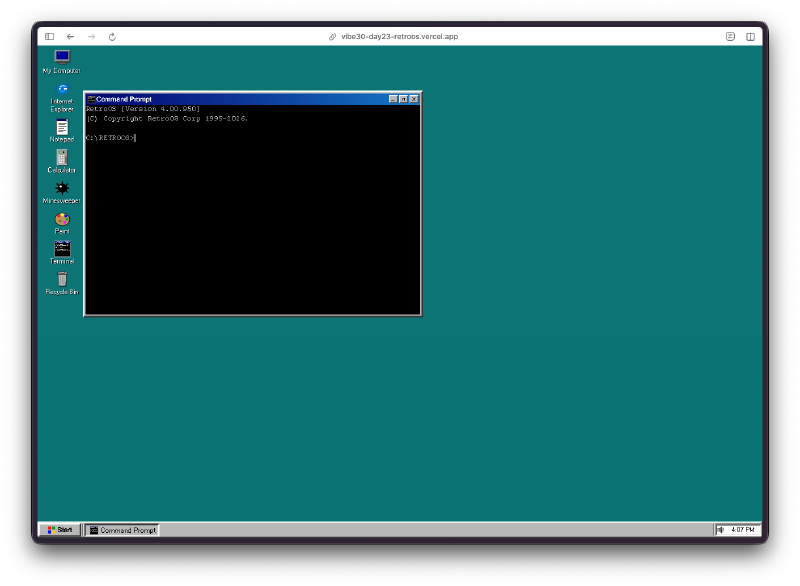Minimize the Command Prompt window

click(x=393, y=99)
